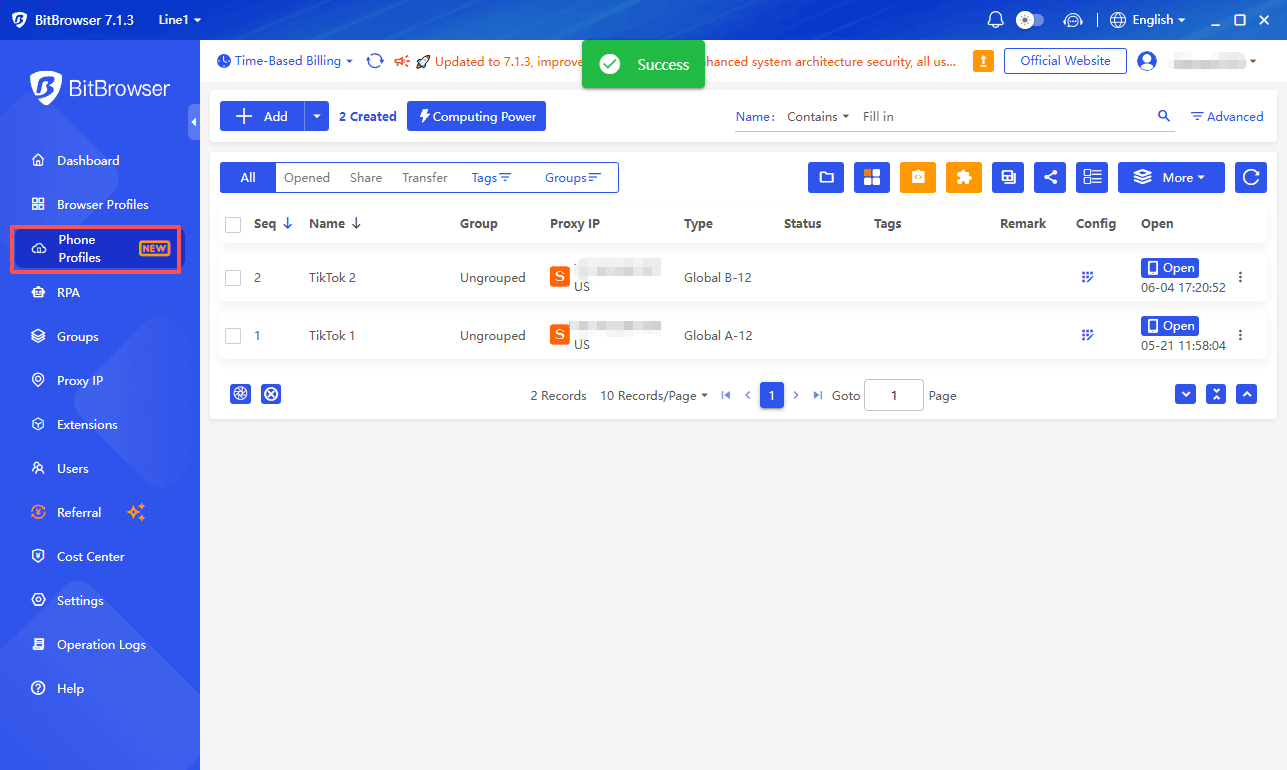Screen dimensions: 1287x770
Task: Open Operation Logs in the sidebar
Action: coord(101,644)
